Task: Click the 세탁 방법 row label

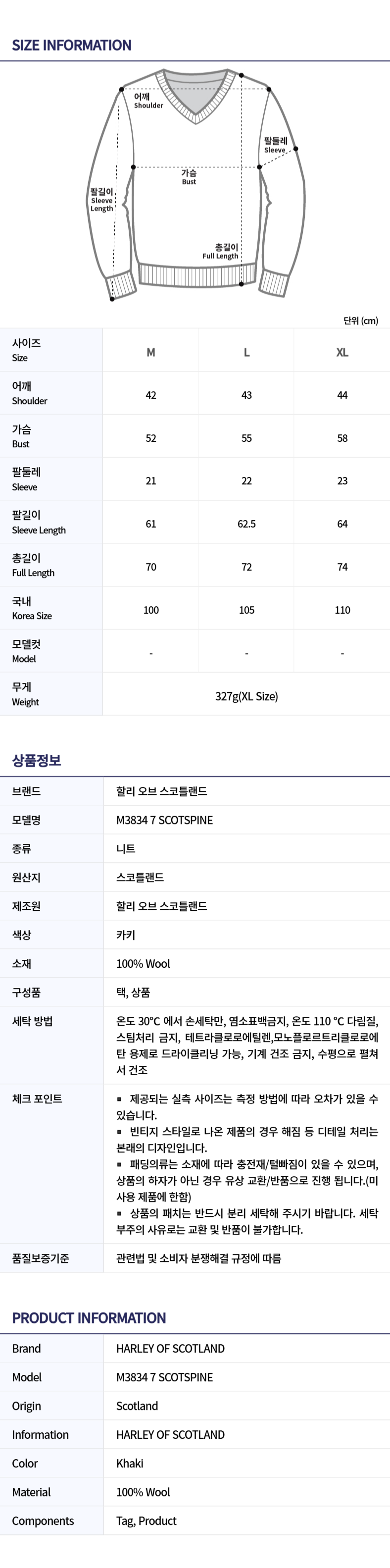Action: coord(32,1021)
